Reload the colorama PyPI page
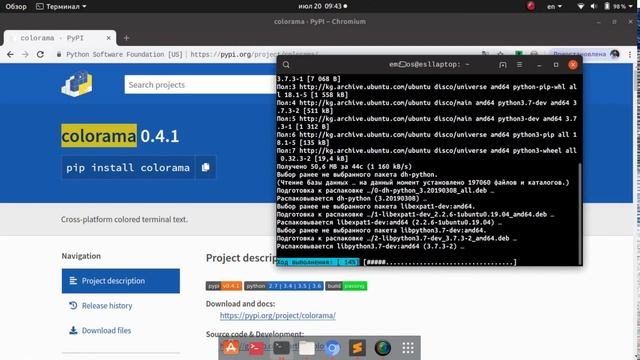 point(40,54)
